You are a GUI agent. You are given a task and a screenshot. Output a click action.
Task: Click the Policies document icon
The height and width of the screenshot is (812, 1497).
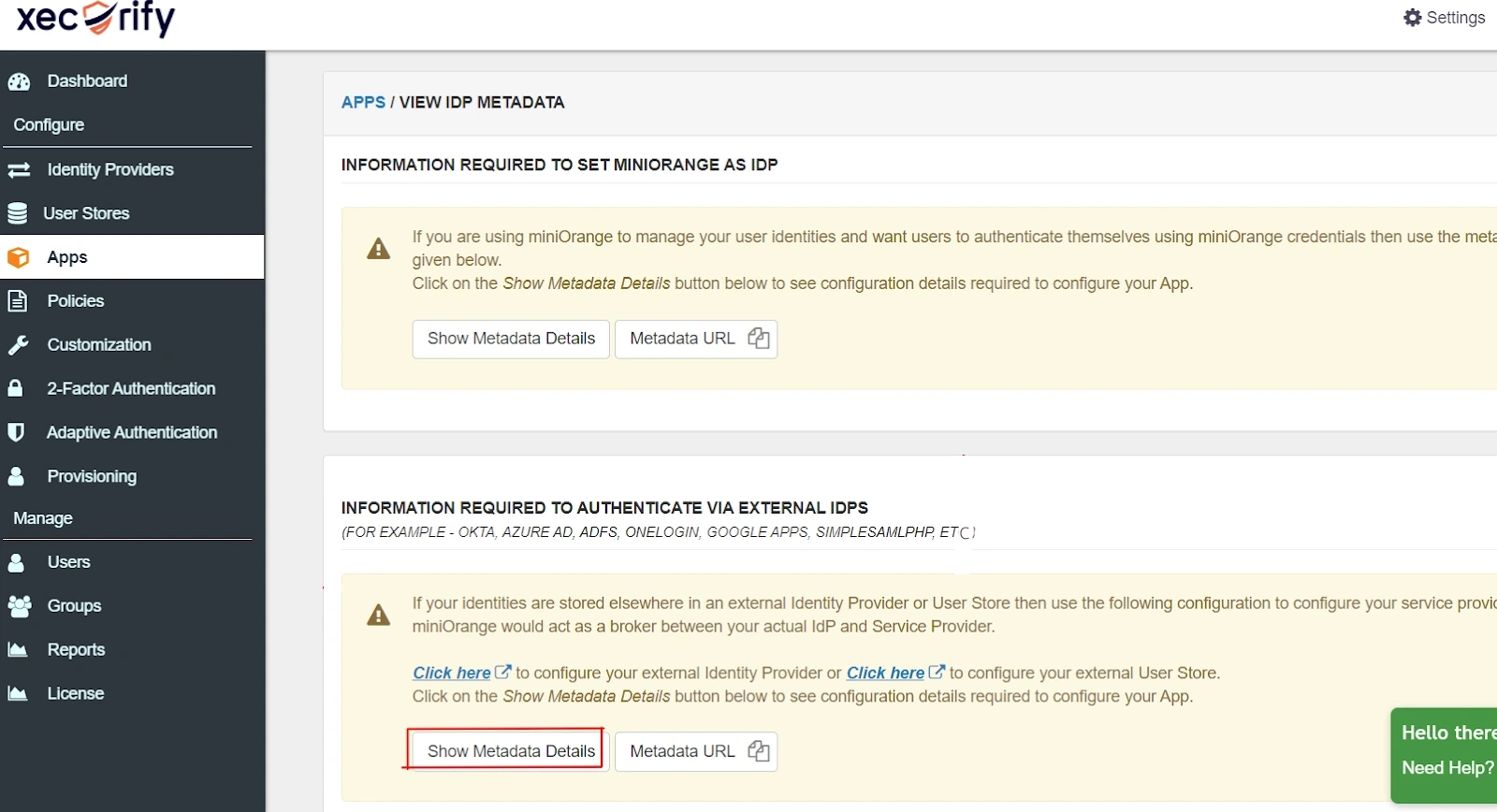point(17,301)
